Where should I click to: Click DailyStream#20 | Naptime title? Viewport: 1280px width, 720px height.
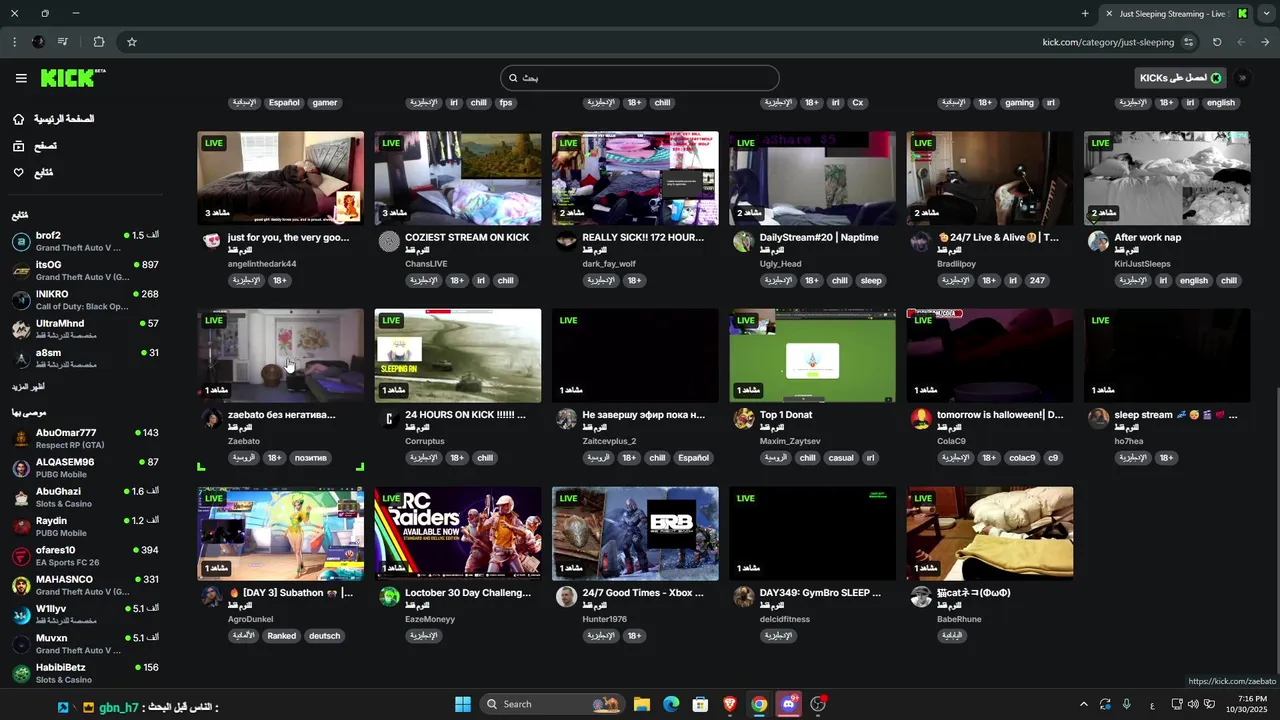tap(819, 237)
